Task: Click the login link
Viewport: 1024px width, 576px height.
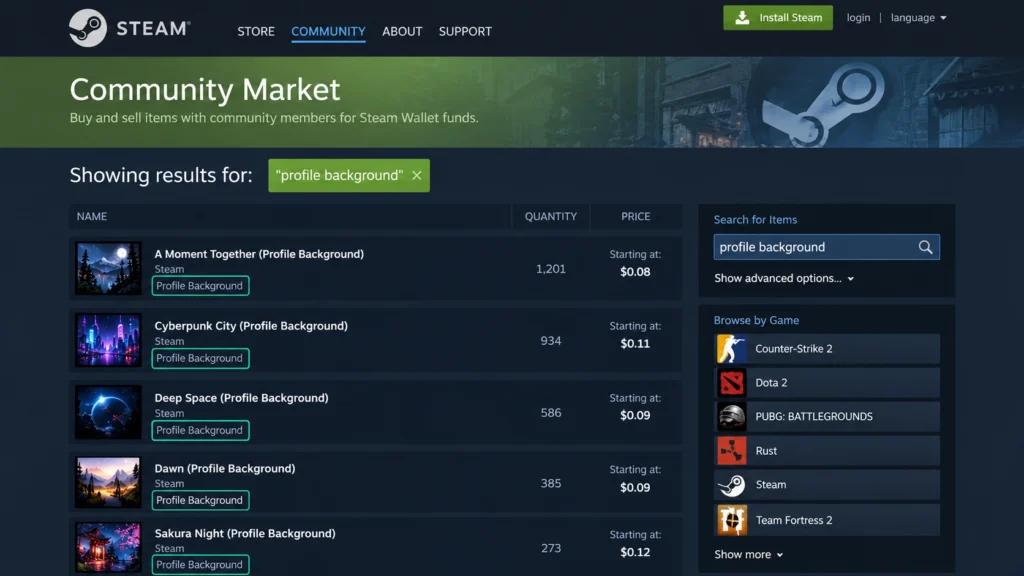Action: tap(858, 18)
